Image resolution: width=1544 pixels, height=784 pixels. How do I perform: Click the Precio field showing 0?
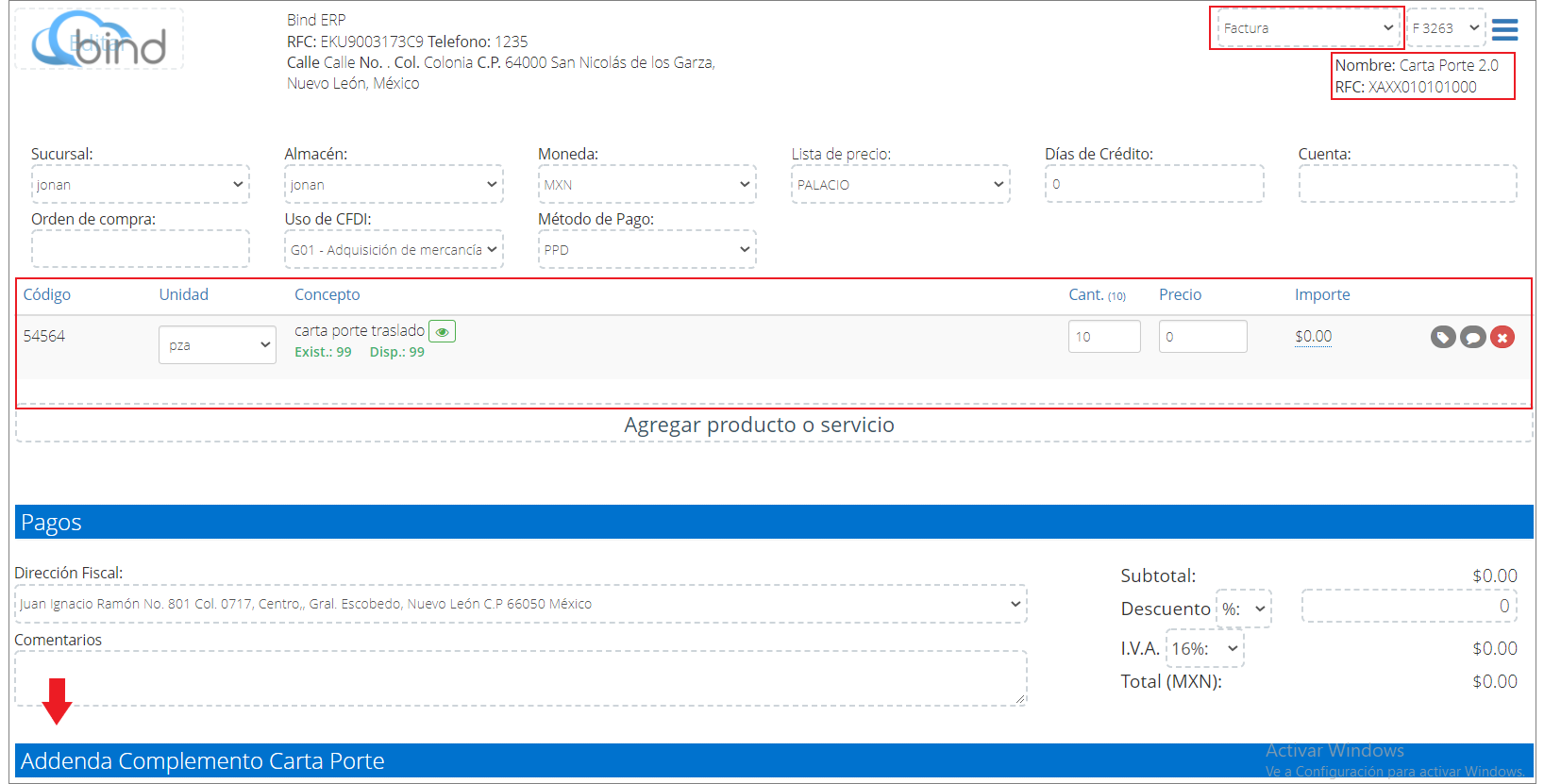click(x=1202, y=336)
